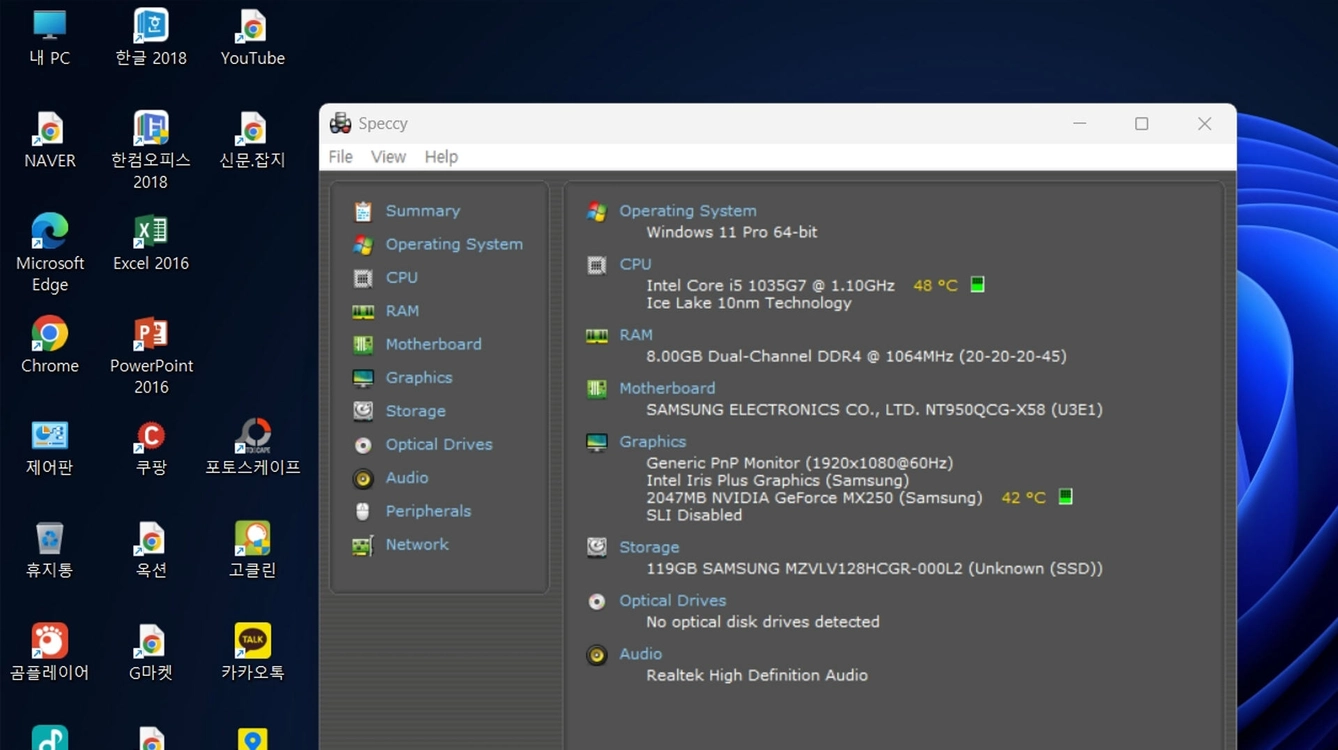The height and width of the screenshot is (750, 1338).
Task: Open the Optical Drives heading in summary
Action: point(672,601)
